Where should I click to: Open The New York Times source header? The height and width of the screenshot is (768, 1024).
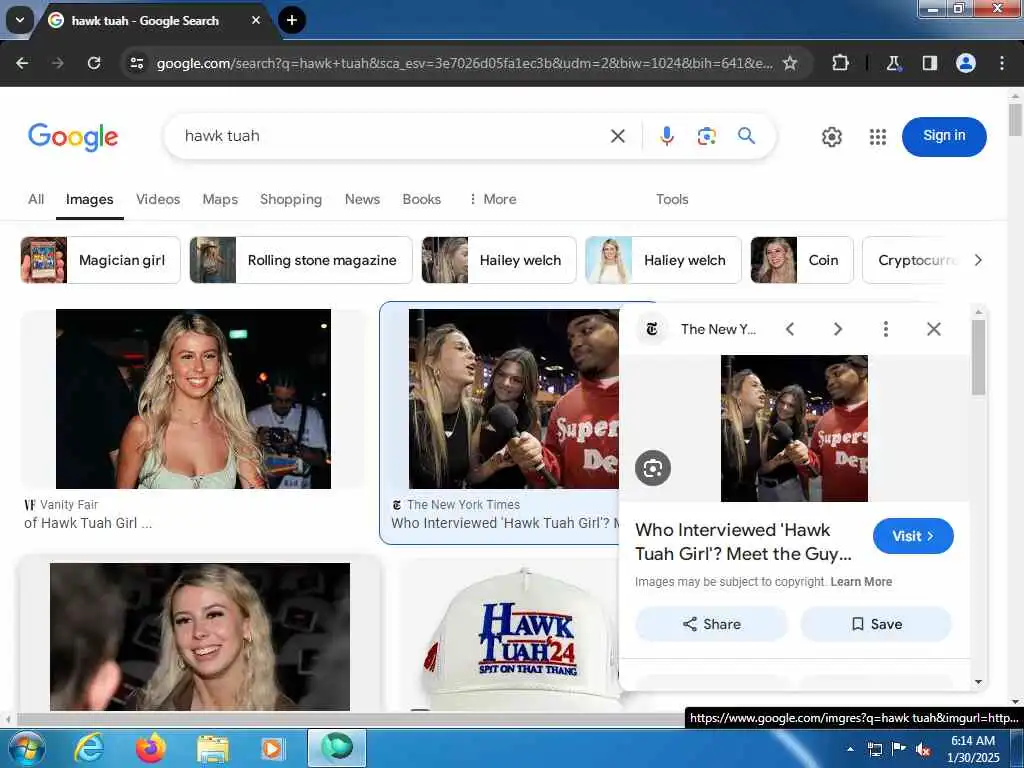tap(697, 329)
